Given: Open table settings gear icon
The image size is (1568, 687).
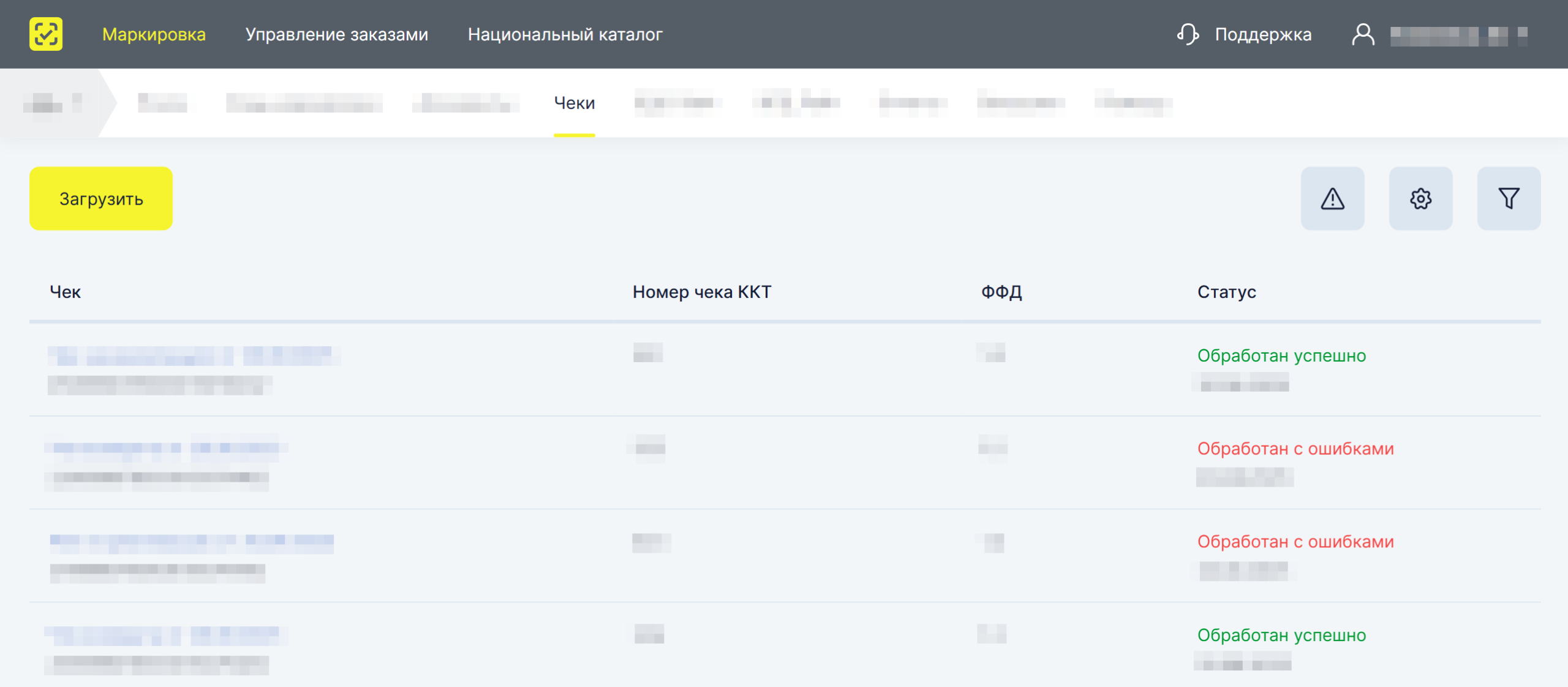Looking at the screenshot, I should click(1421, 199).
